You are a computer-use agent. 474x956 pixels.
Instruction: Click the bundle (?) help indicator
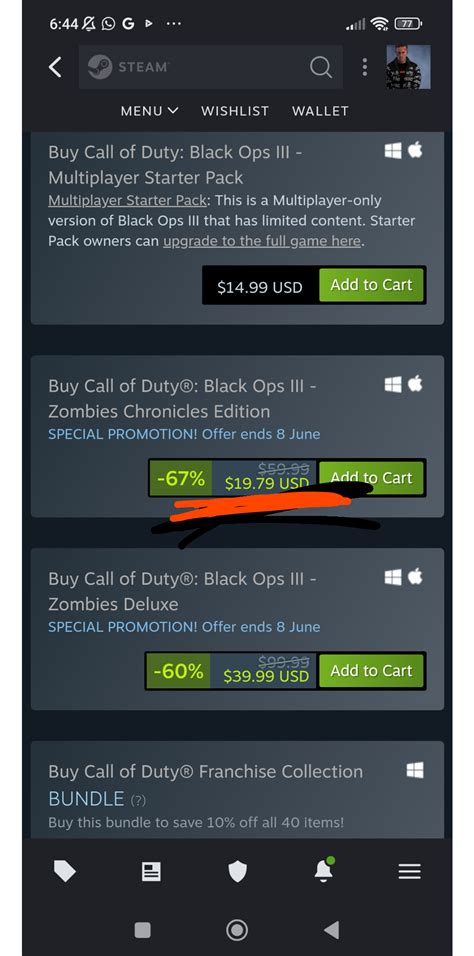(x=138, y=799)
